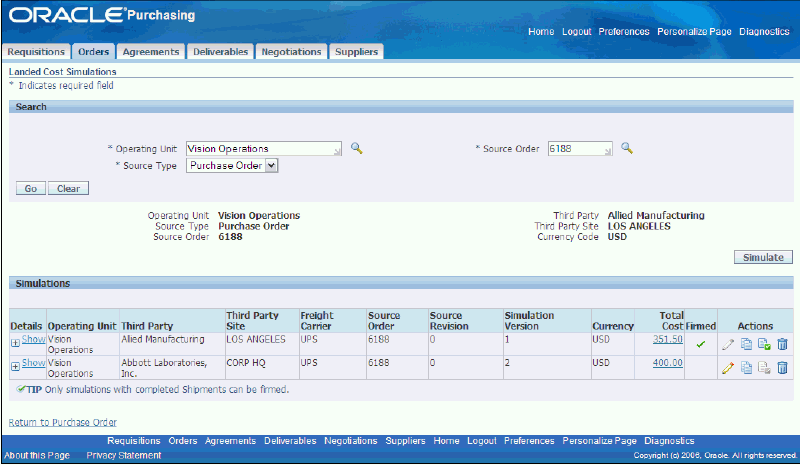Click the Clear button
This screenshot has width=800, height=465.
[x=68, y=188]
